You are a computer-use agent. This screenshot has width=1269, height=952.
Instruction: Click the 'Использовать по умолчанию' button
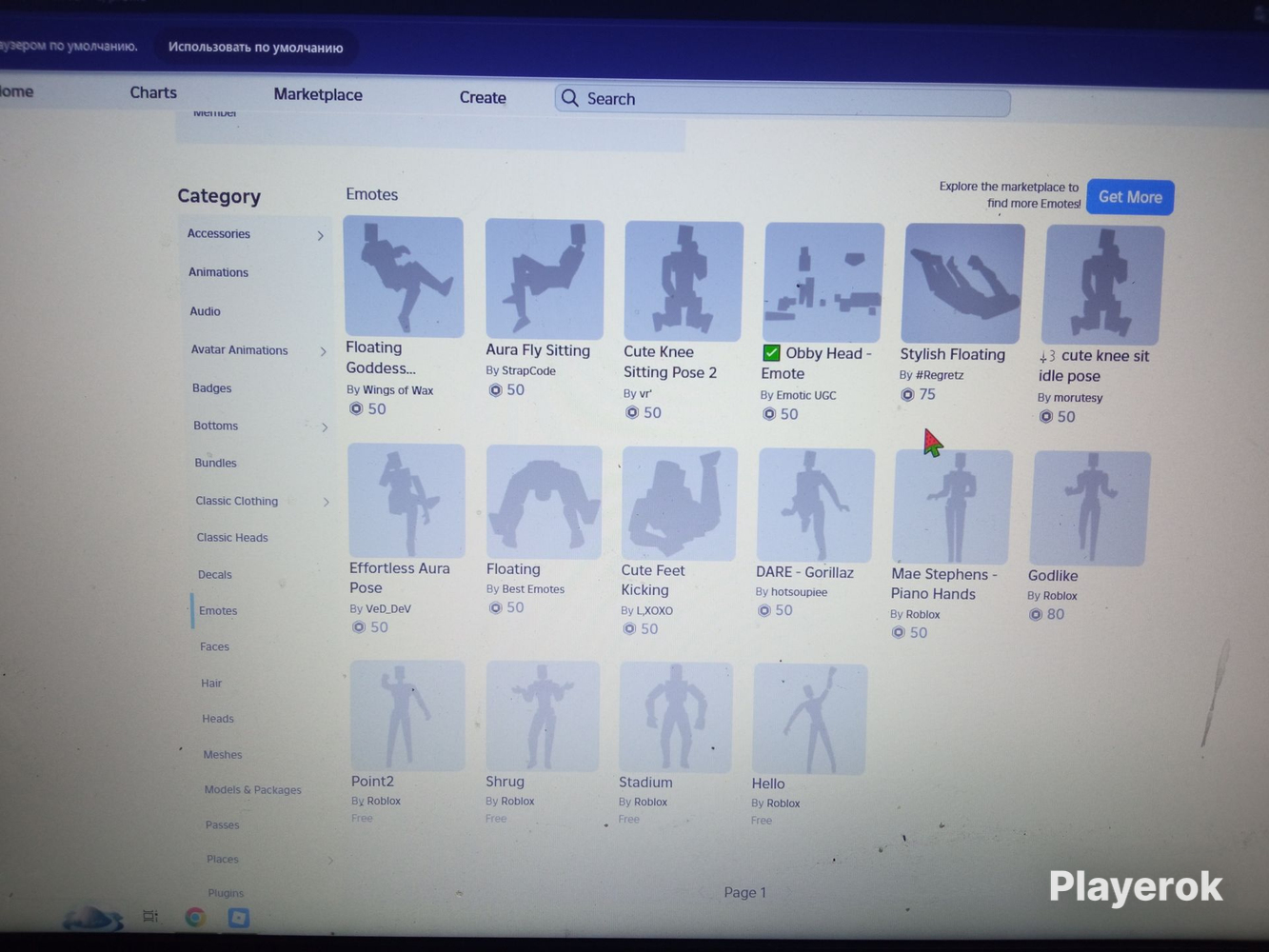click(x=255, y=48)
